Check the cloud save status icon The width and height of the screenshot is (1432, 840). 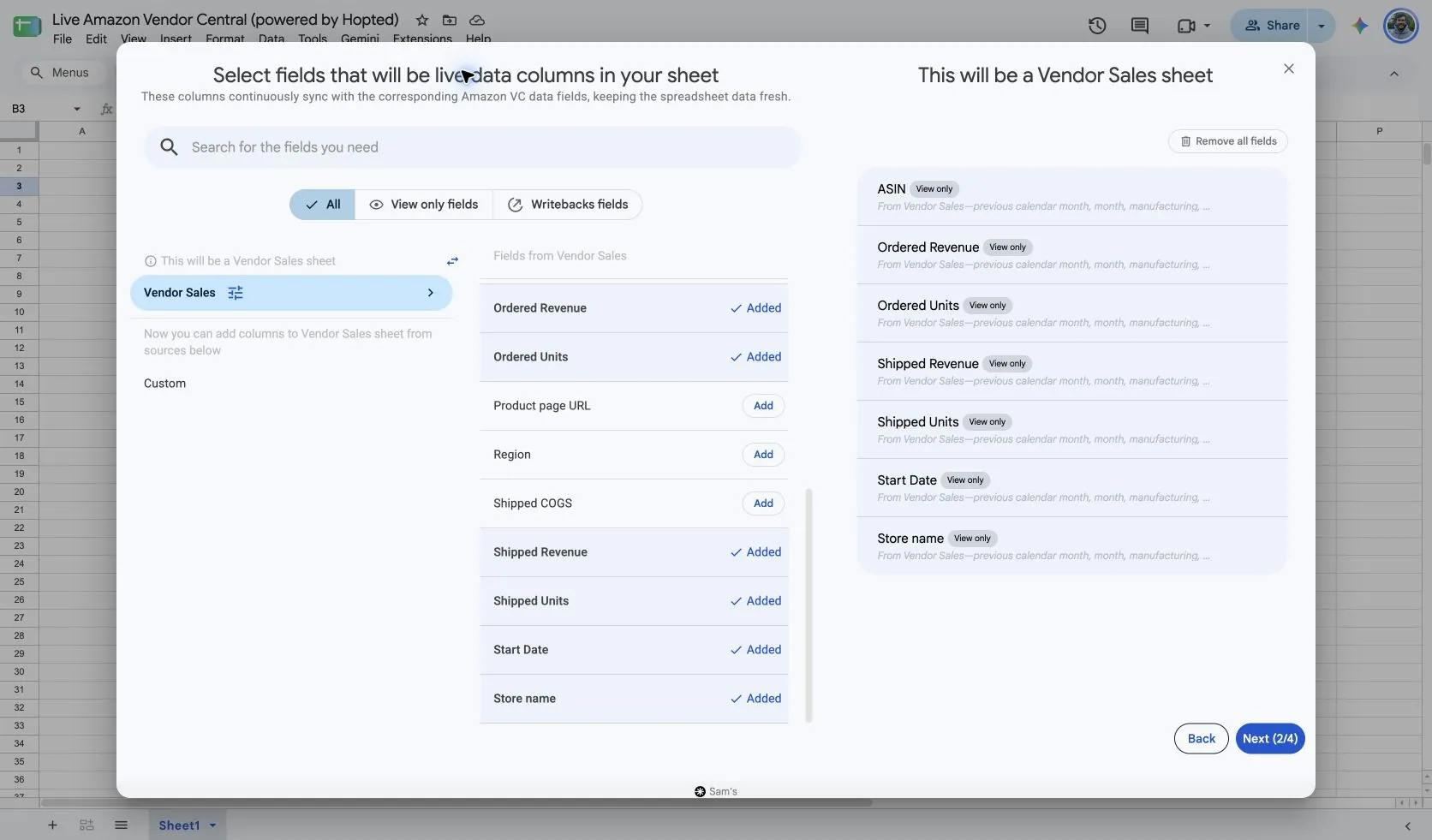tap(477, 20)
